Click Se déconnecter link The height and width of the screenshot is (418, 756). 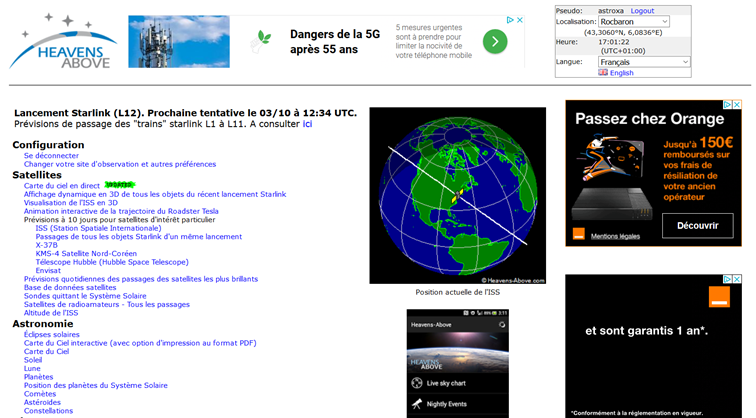pos(51,156)
